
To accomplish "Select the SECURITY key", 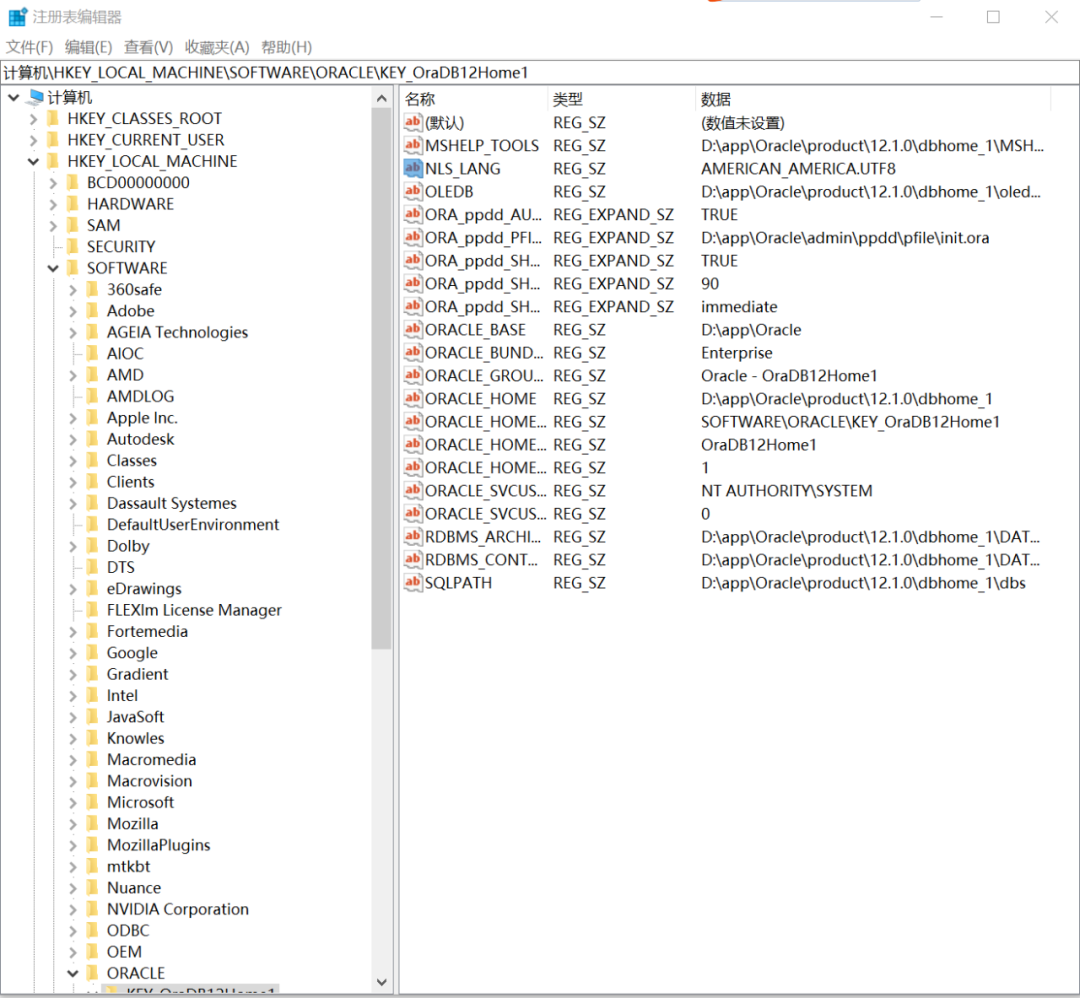I will 121,247.
